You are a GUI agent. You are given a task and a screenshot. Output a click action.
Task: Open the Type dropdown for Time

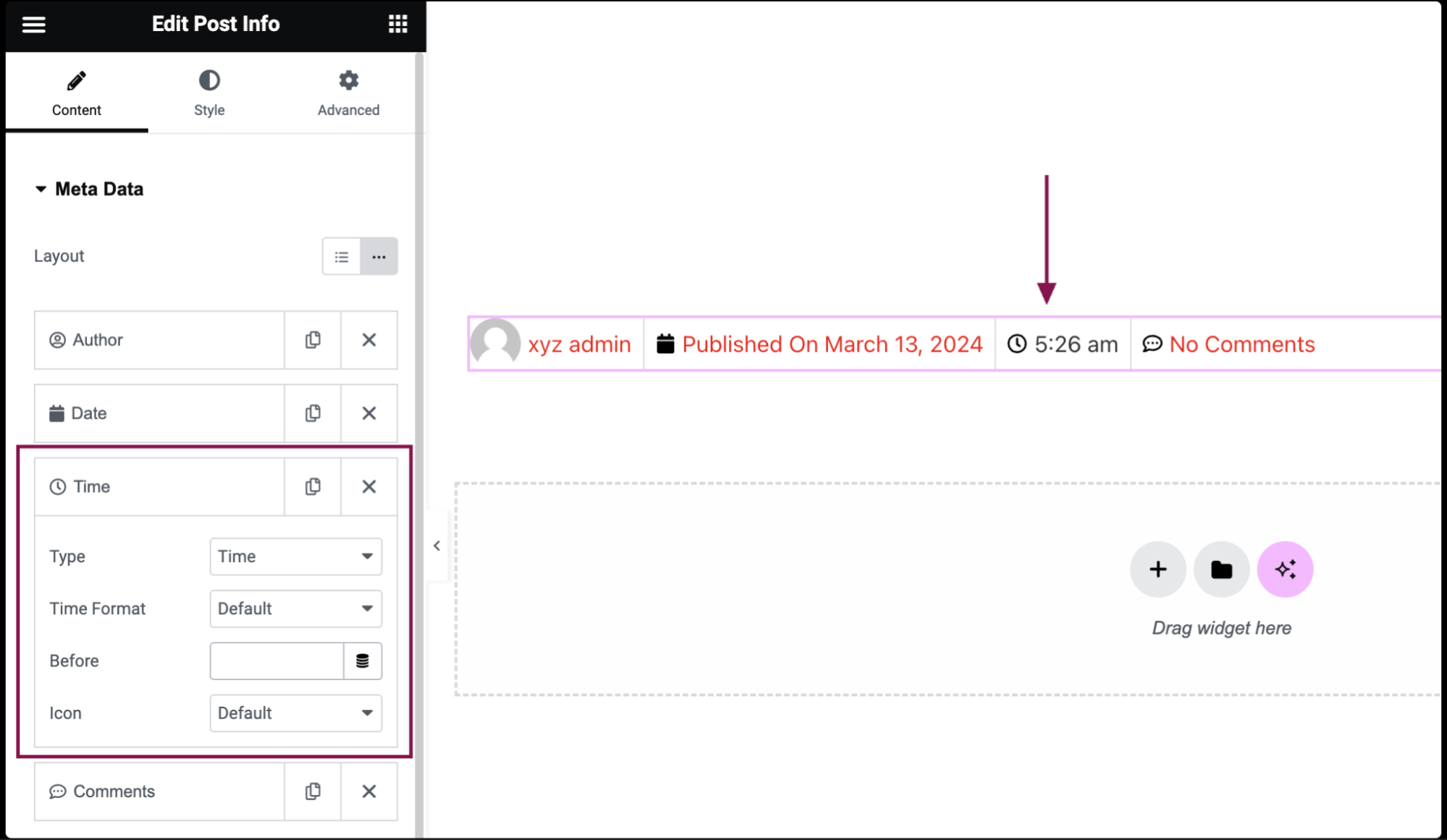(295, 556)
